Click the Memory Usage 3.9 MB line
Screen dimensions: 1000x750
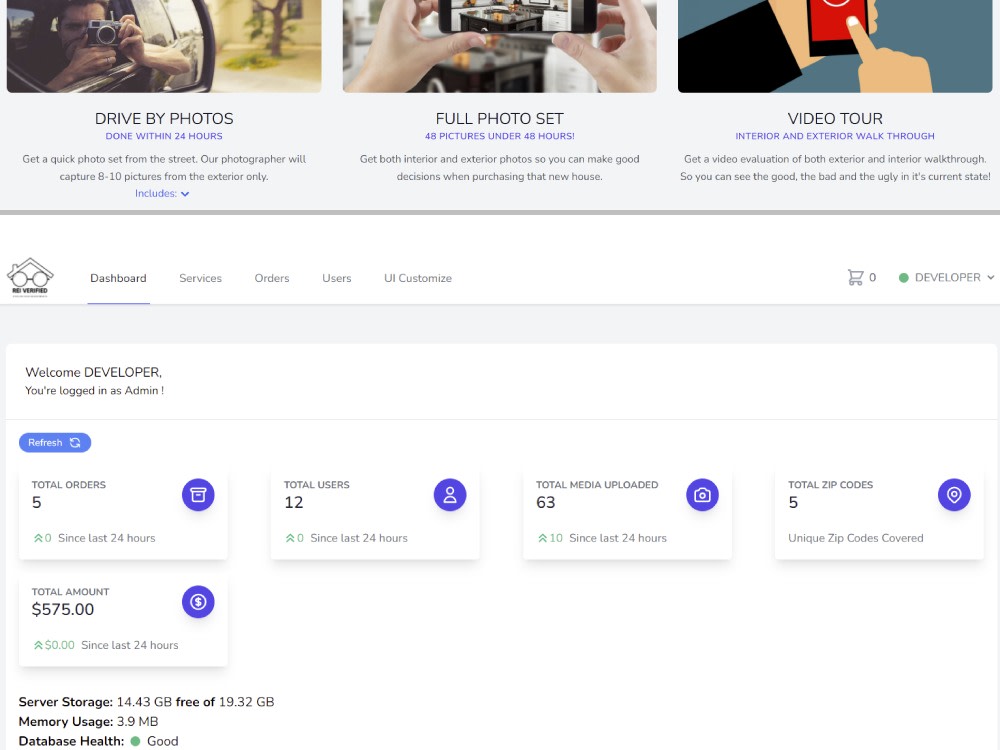(x=88, y=722)
